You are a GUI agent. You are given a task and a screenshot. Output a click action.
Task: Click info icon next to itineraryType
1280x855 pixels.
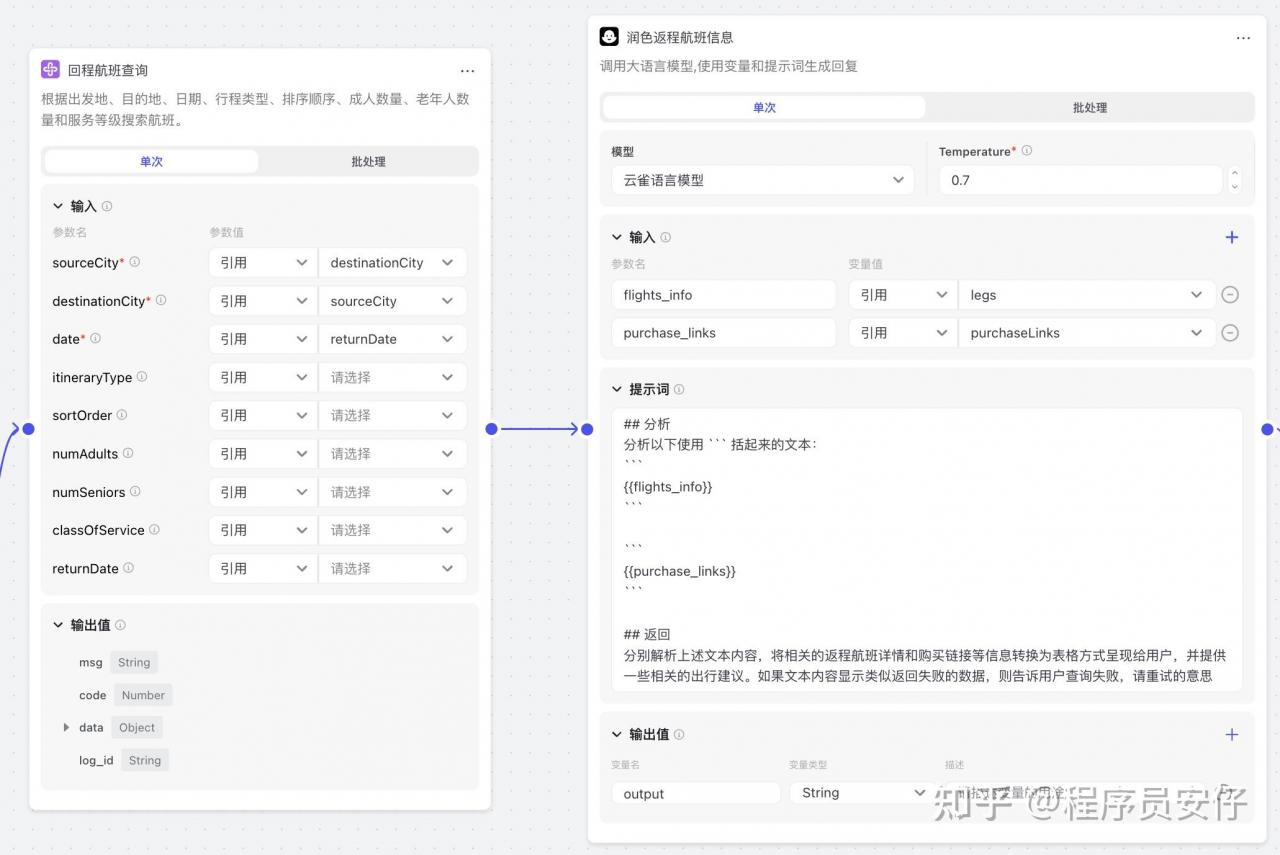142,377
